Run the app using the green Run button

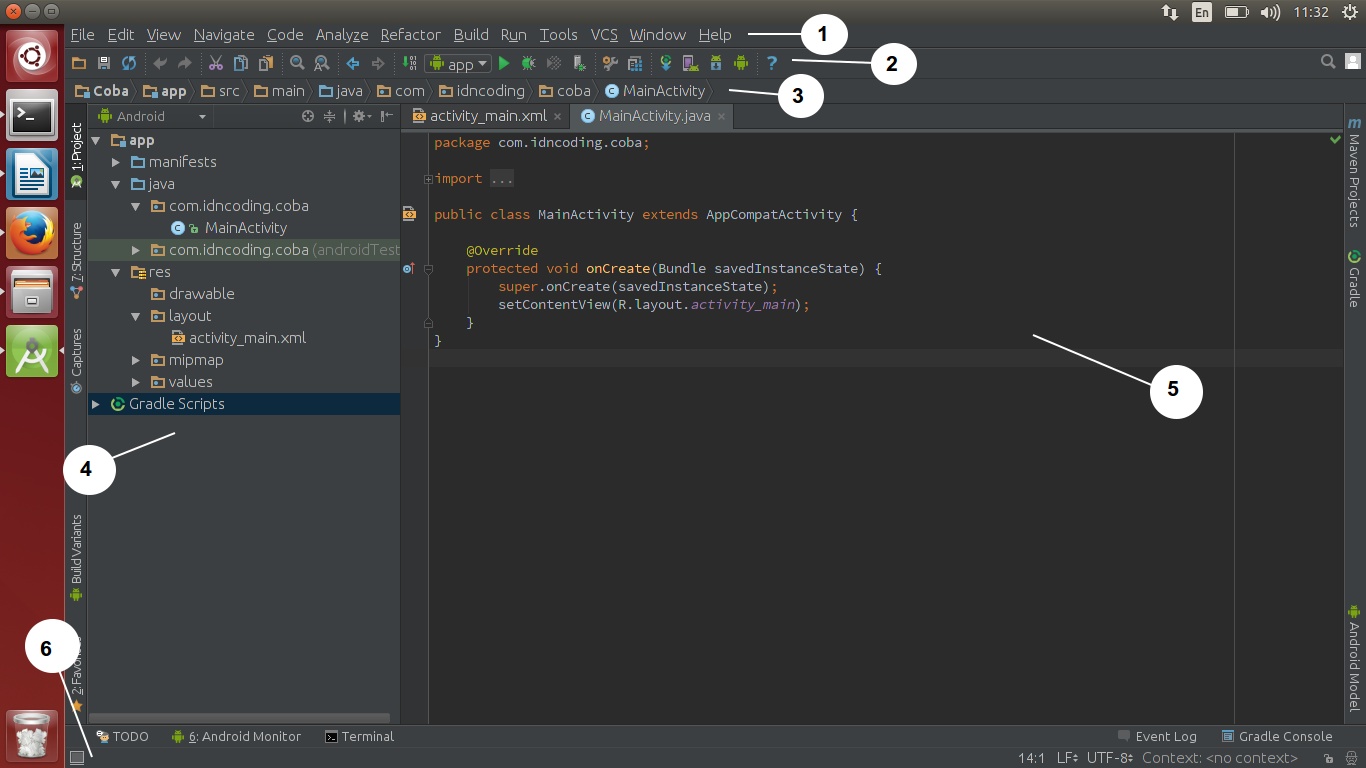pyautogui.click(x=503, y=63)
